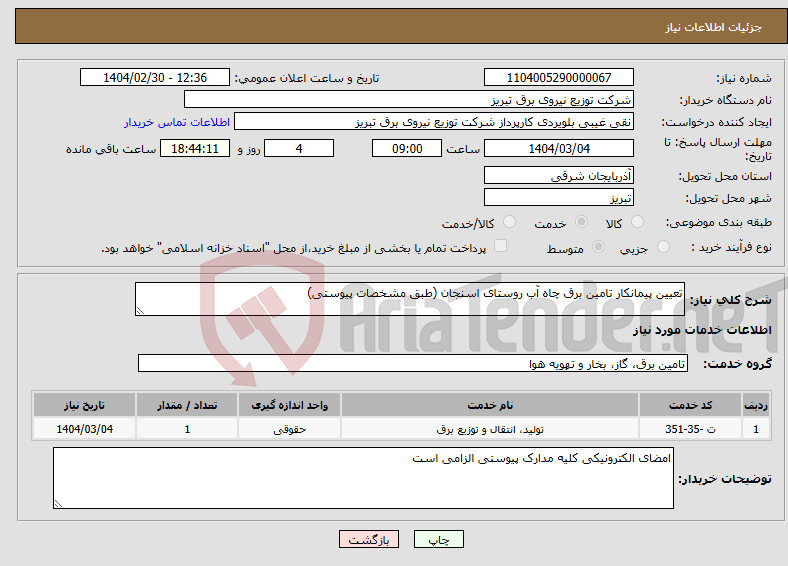Click the بازگشت (back) button
The image size is (788, 566).
tap(369, 539)
